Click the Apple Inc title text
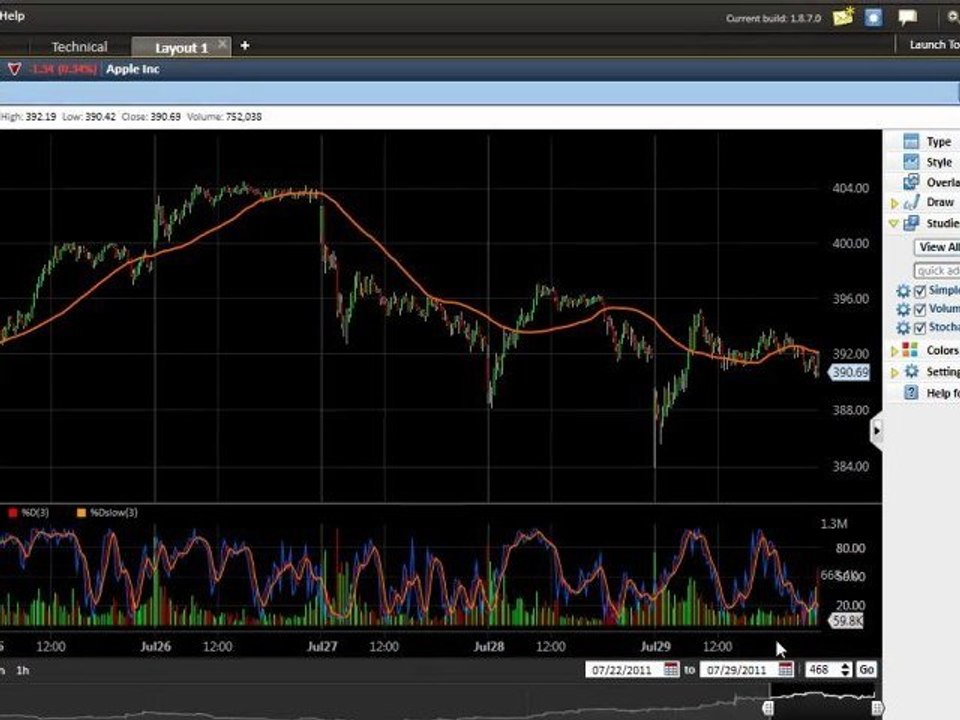Screen dimensions: 960x720 point(133,69)
